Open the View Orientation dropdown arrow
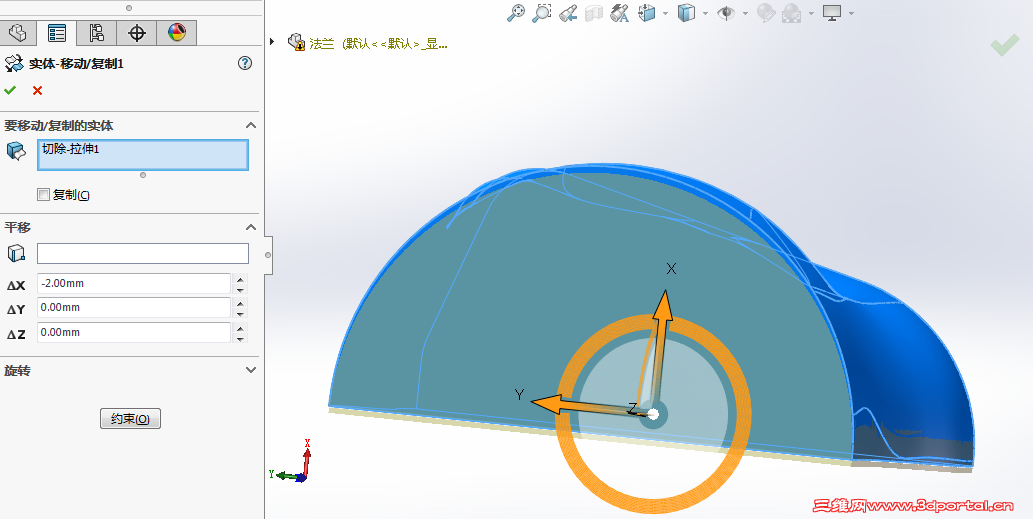The width and height of the screenshot is (1033, 519). [665, 13]
